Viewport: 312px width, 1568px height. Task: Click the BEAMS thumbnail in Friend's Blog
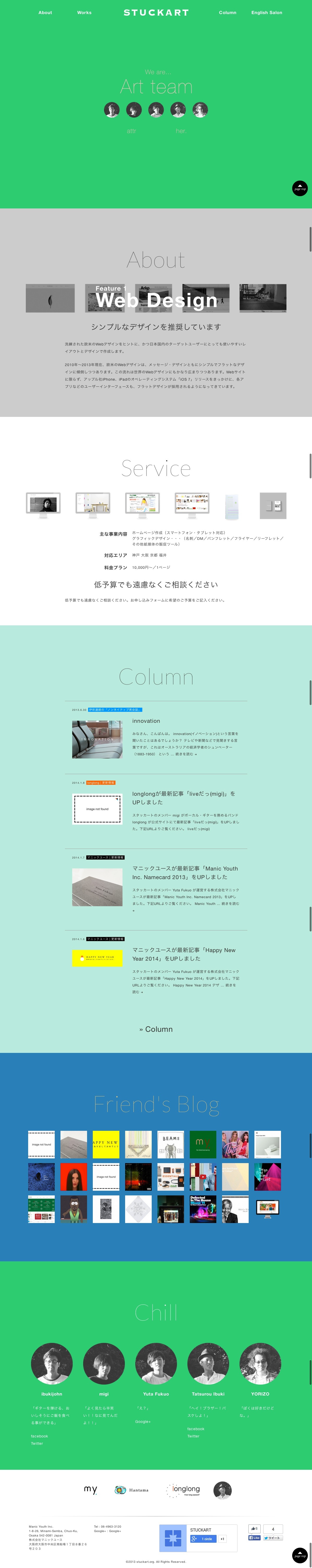(x=171, y=1144)
